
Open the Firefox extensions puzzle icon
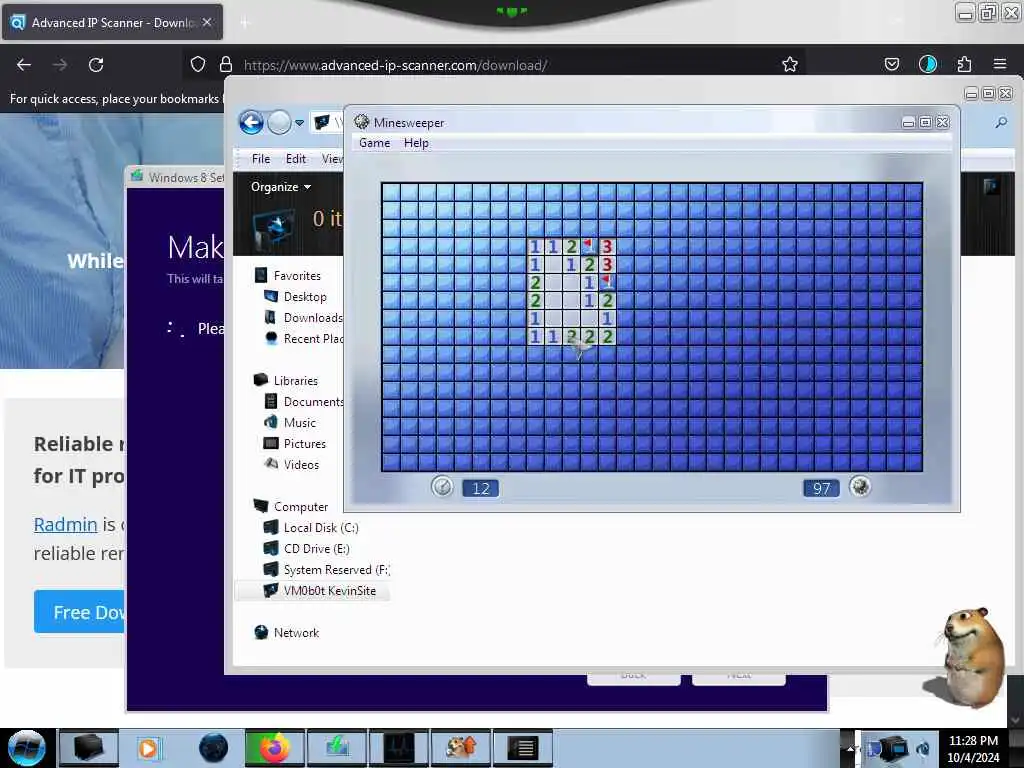pyautogui.click(x=964, y=64)
